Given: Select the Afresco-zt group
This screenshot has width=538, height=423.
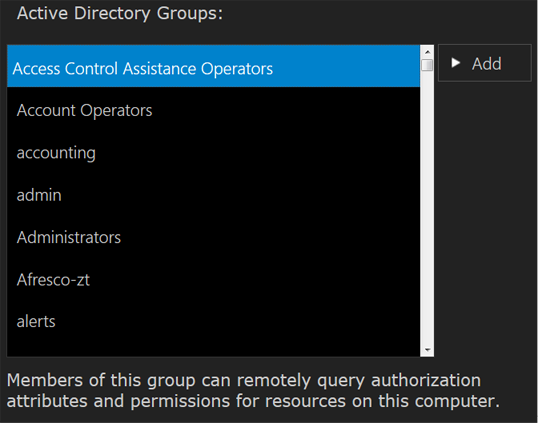Looking at the screenshot, I should pyautogui.click(x=213, y=280).
